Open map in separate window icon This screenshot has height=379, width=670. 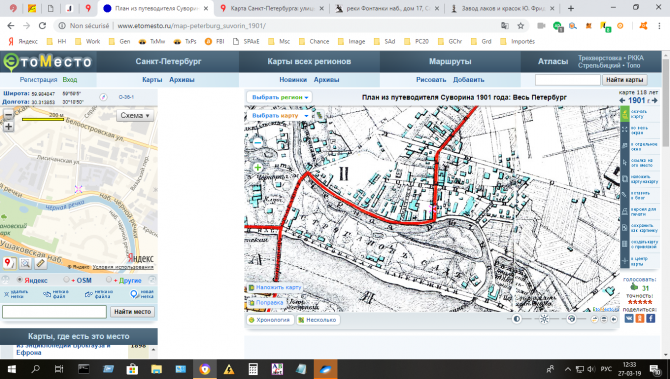coord(625,146)
